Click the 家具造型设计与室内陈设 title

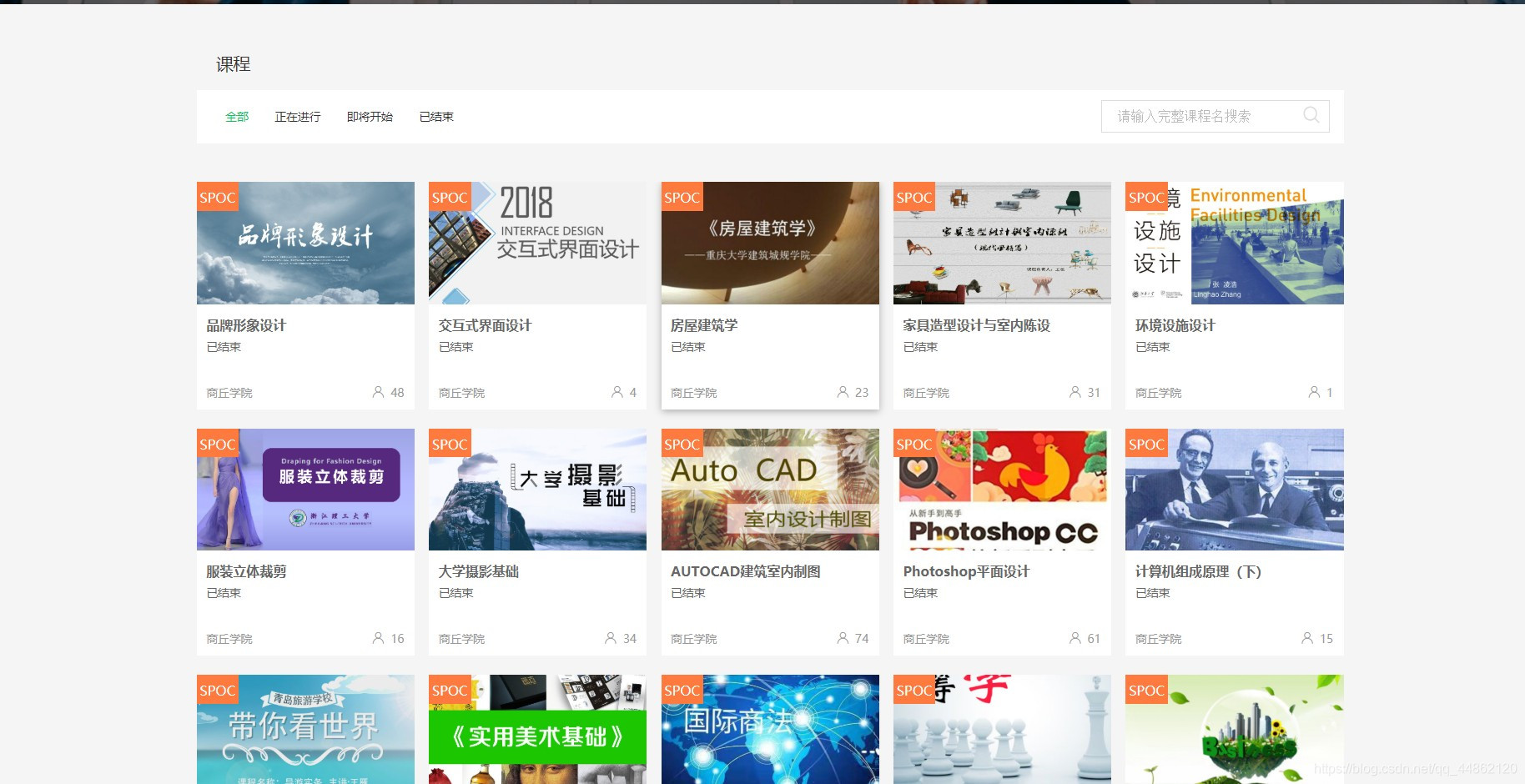click(x=976, y=325)
